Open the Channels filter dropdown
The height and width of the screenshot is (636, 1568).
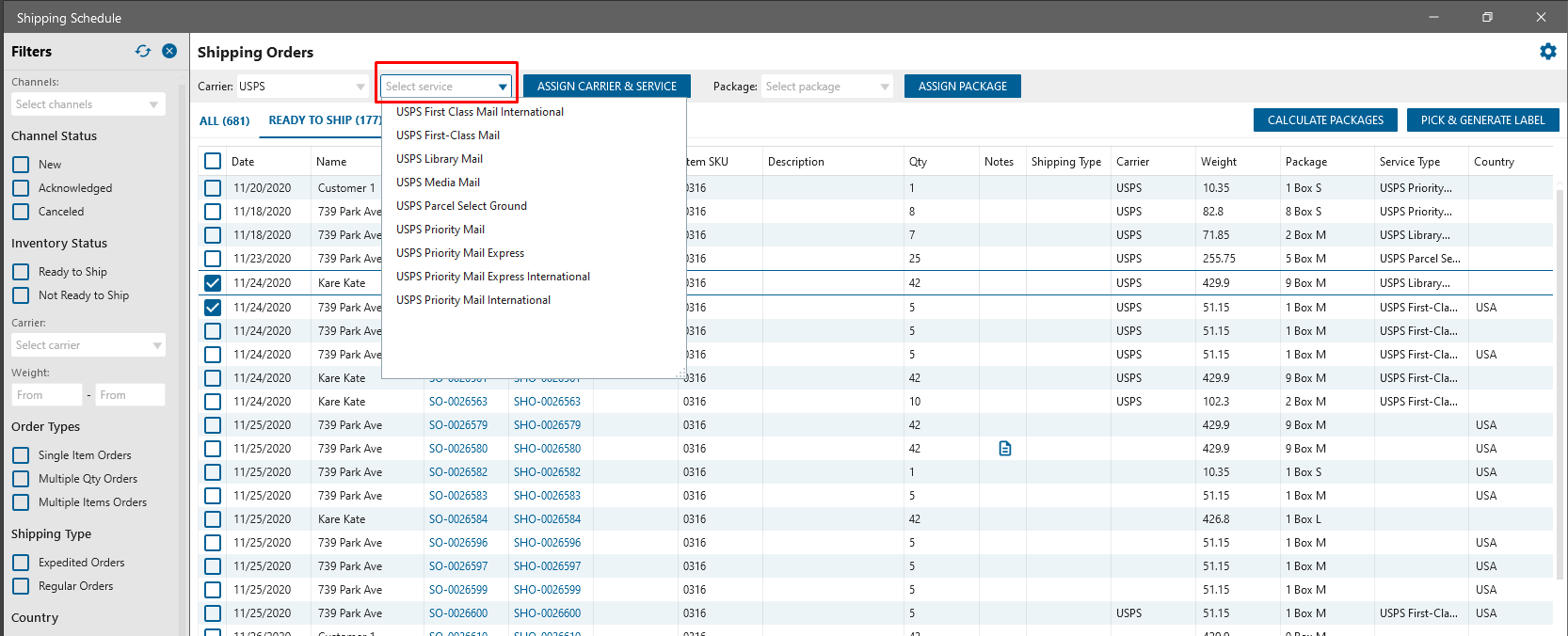pos(88,104)
